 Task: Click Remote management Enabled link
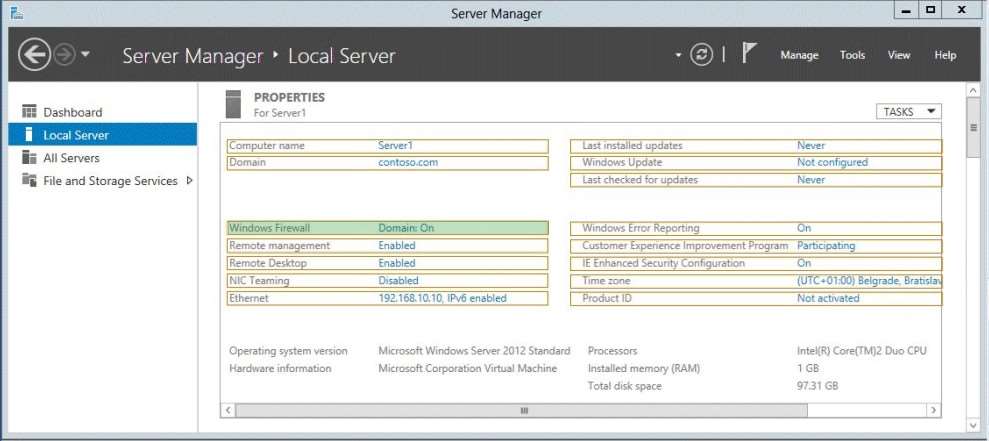pos(397,245)
